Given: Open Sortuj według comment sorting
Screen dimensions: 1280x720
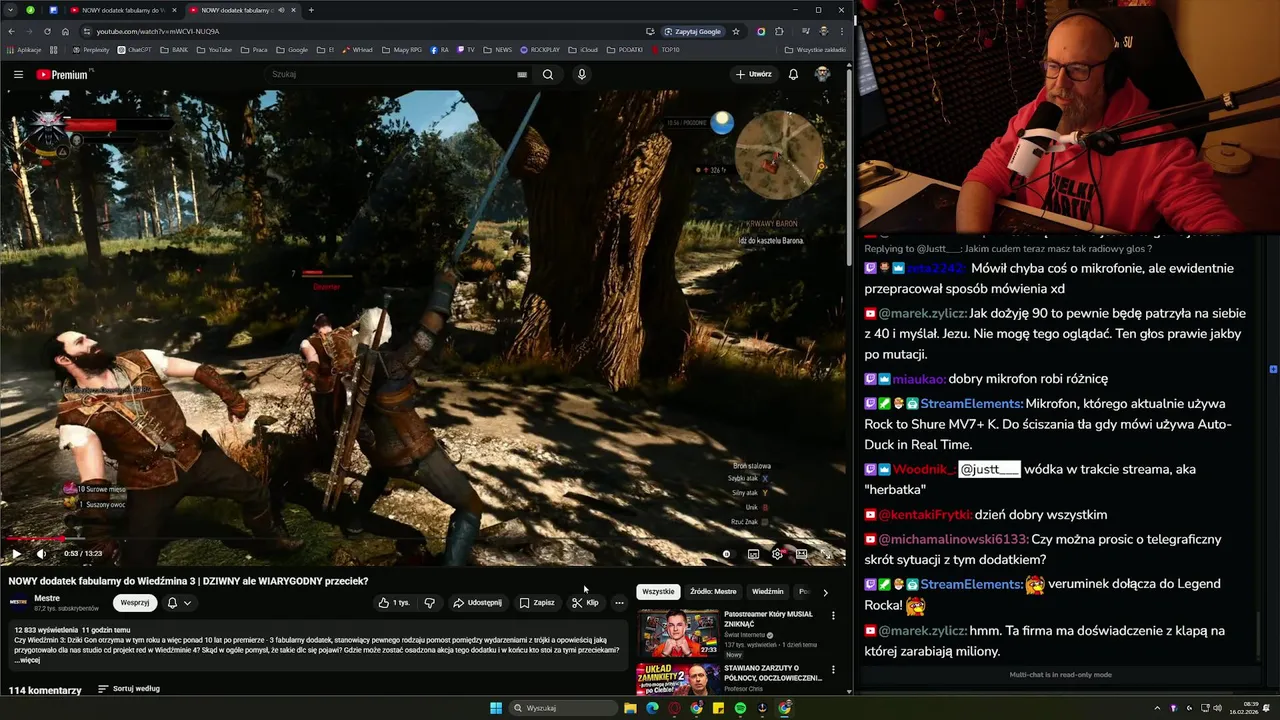Looking at the screenshot, I should [129, 689].
